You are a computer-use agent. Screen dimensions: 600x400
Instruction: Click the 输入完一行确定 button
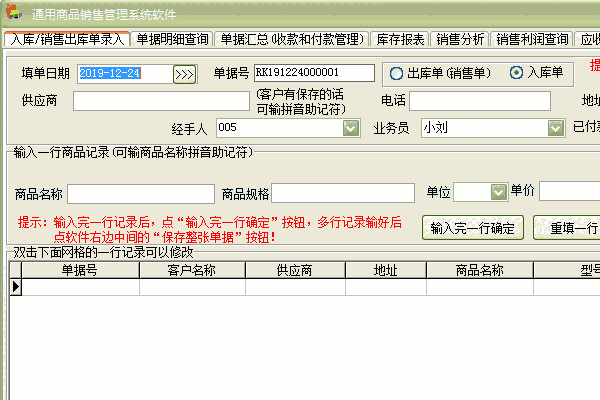coord(473,228)
